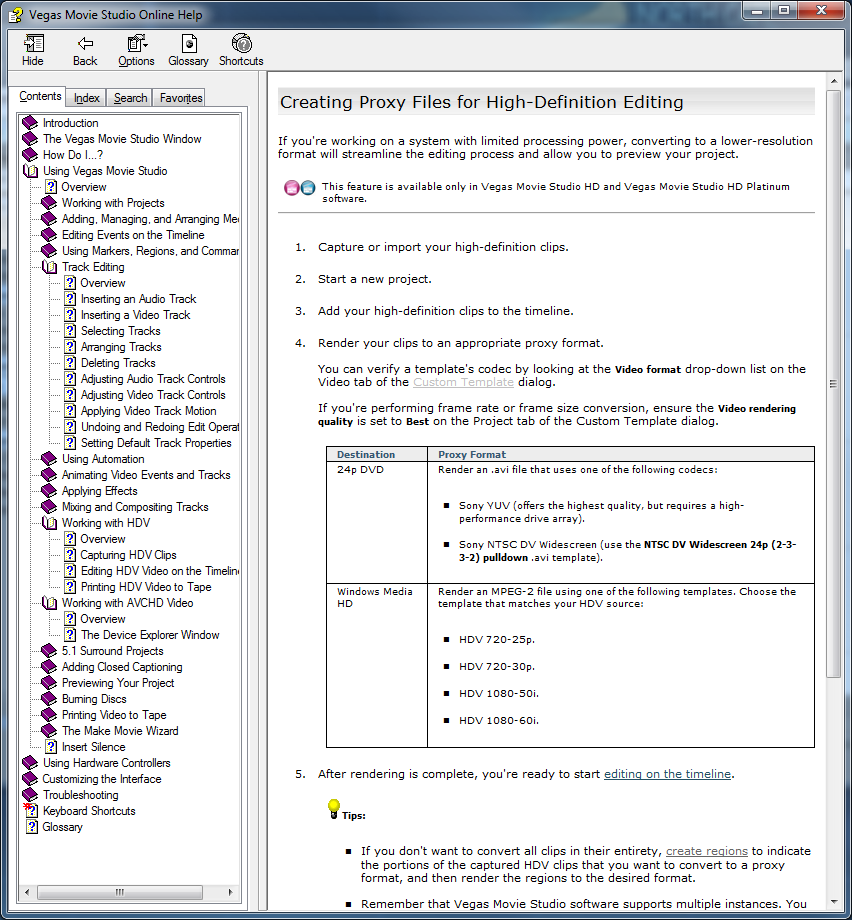Open the Using Hardware Controllers topic
This screenshot has height=920, width=852.
pos(107,763)
